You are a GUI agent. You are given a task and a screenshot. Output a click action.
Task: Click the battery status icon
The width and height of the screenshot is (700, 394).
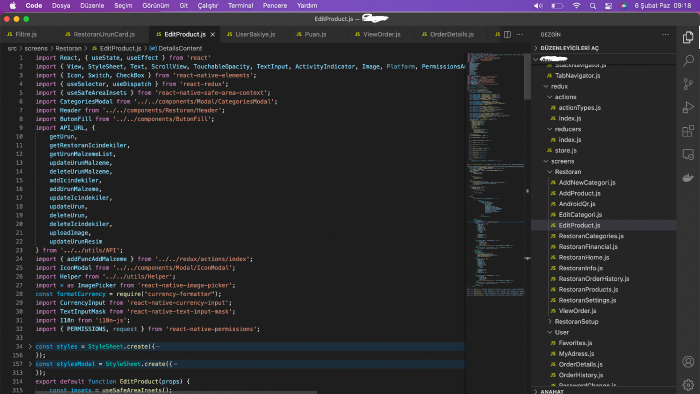[x=557, y=6]
